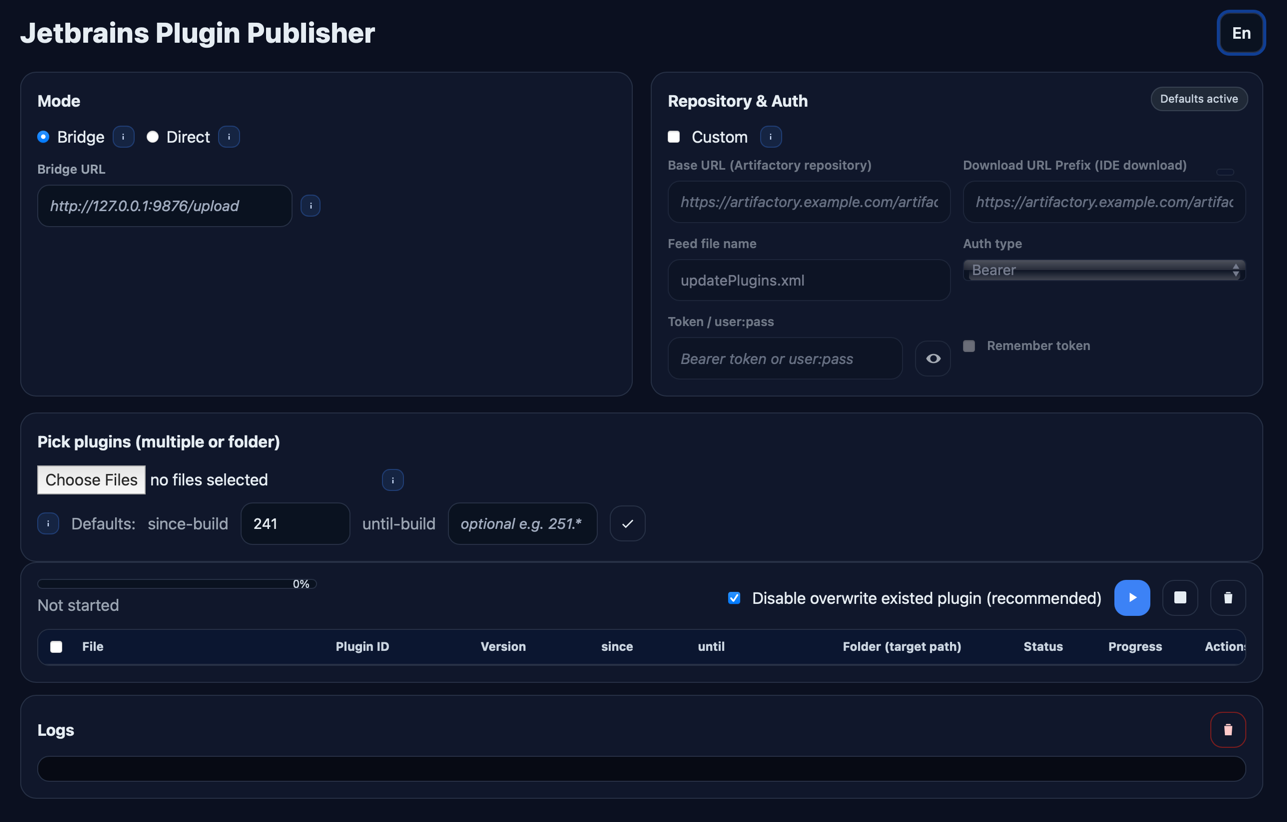Screen dimensions: 1287x822
Task: Click the Version column header
Action: pyautogui.click(x=503, y=647)
